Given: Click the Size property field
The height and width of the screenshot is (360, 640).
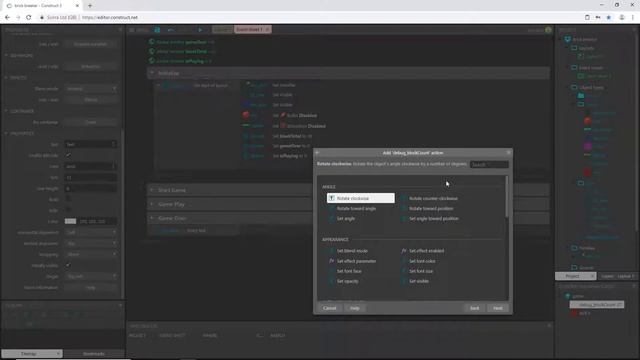Looking at the screenshot, I should tap(91, 178).
